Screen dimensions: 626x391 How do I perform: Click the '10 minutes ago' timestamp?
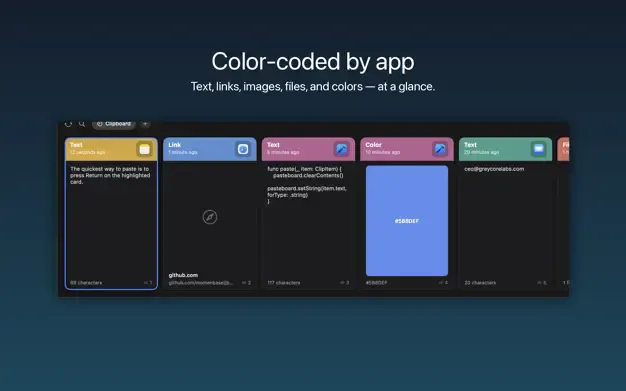pyautogui.click(x=382, y=152)
